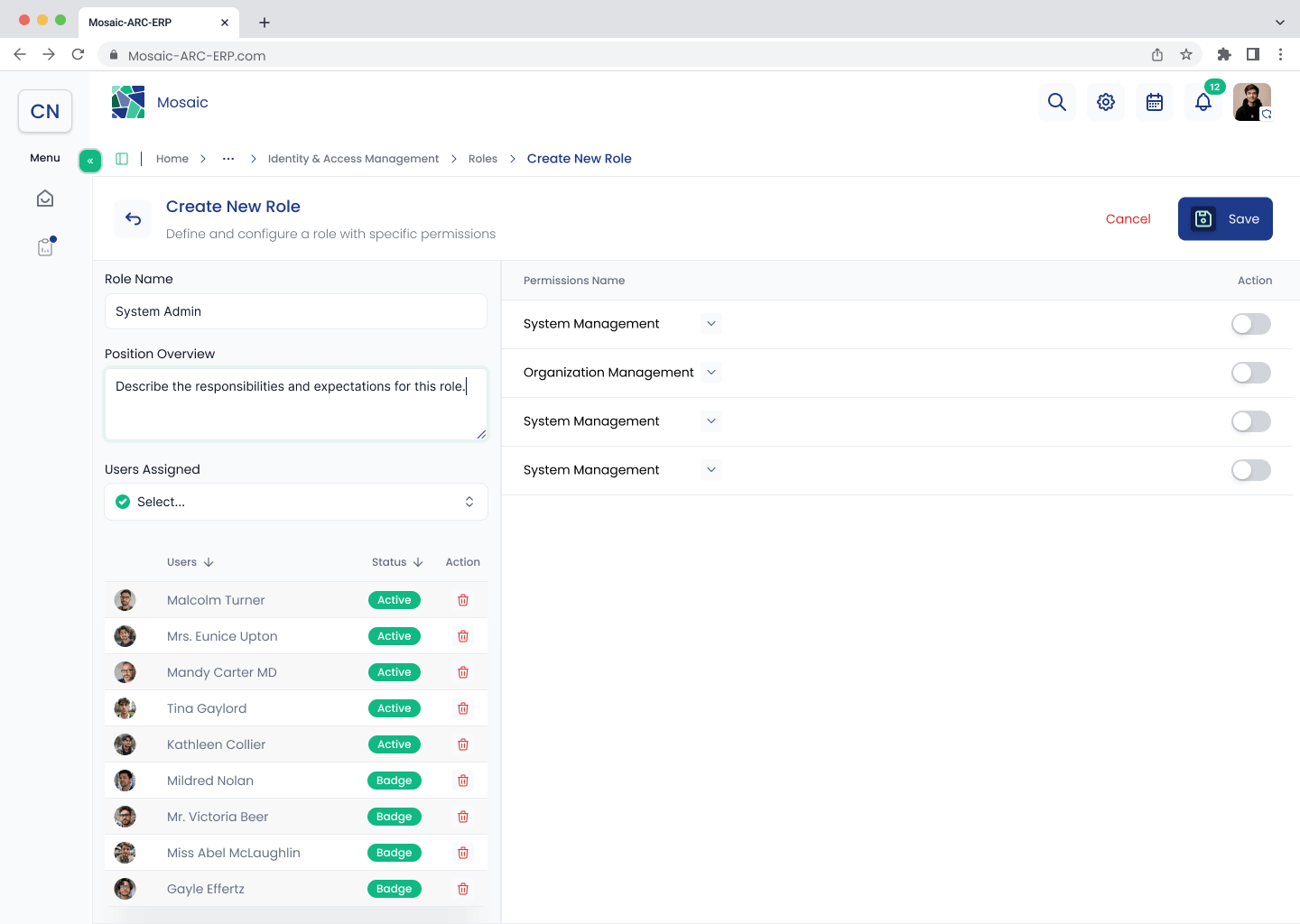Open the search icon in the header
The image size is (1300, 924).
point(1057,102)
